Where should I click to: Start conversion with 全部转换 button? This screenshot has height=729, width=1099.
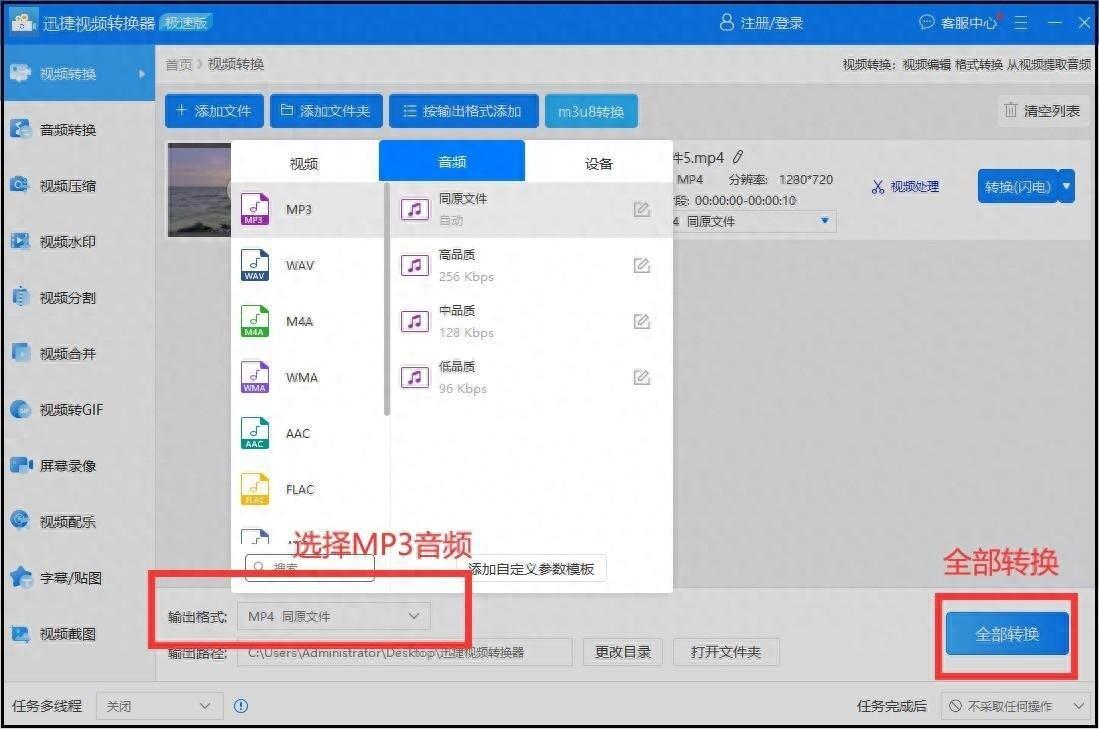(1007, 634)
